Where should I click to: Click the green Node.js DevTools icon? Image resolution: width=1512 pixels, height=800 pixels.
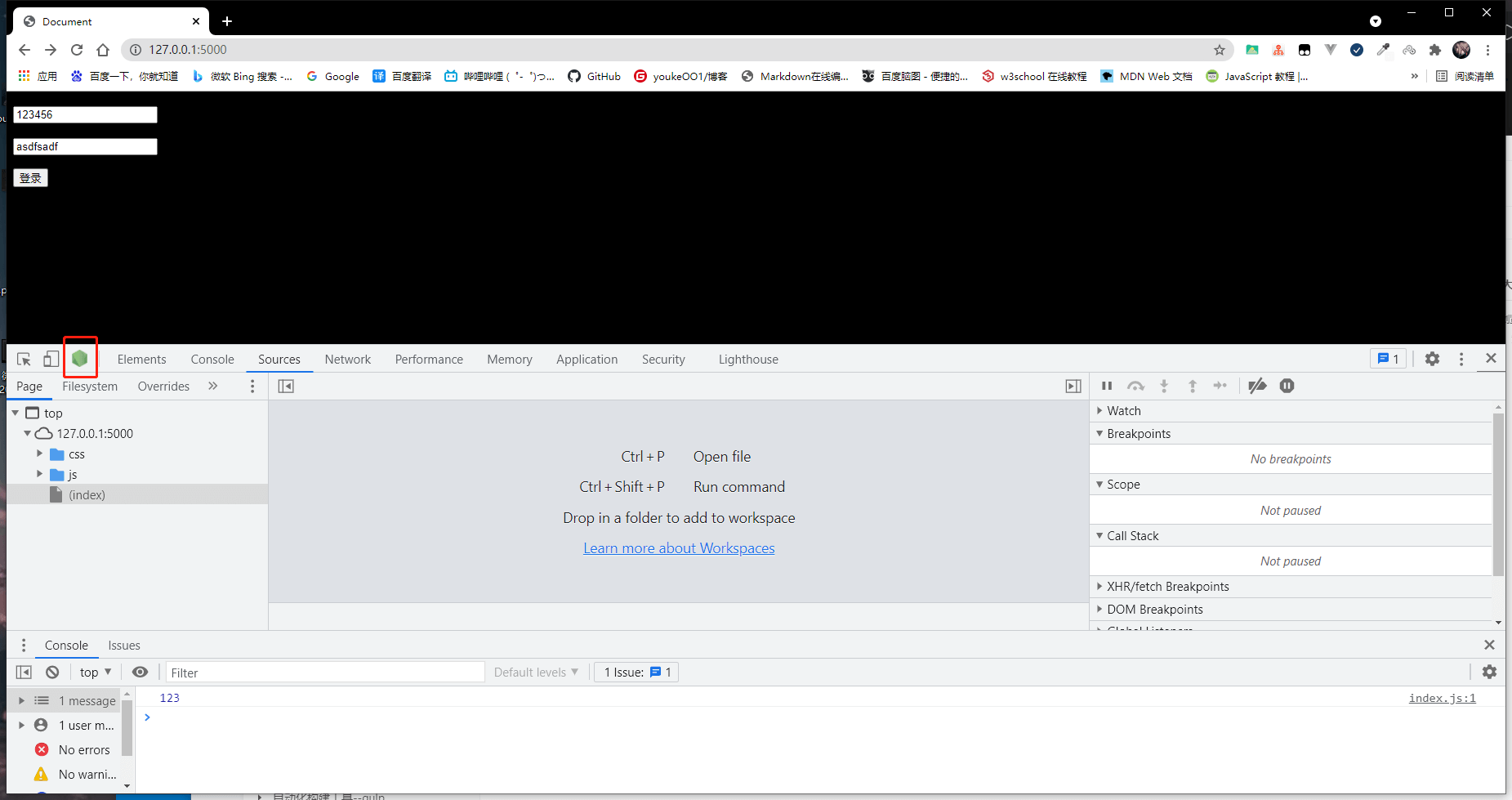[x=80, y=358]
